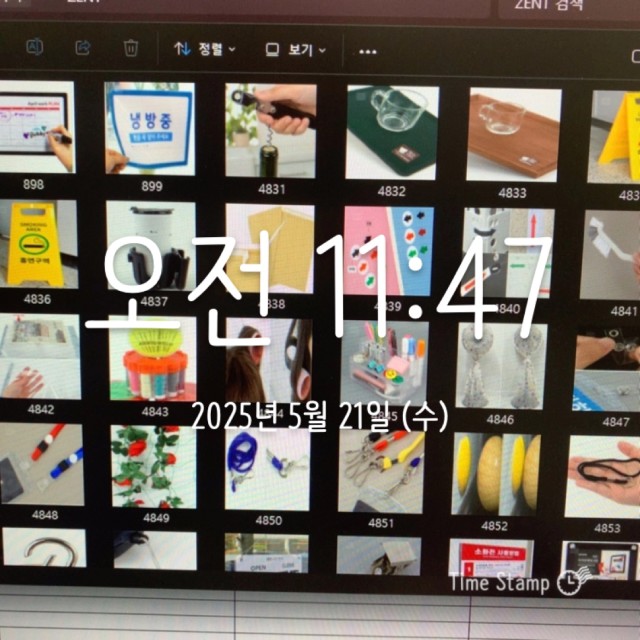Click the file name label 4853

[x=607, y=528]
